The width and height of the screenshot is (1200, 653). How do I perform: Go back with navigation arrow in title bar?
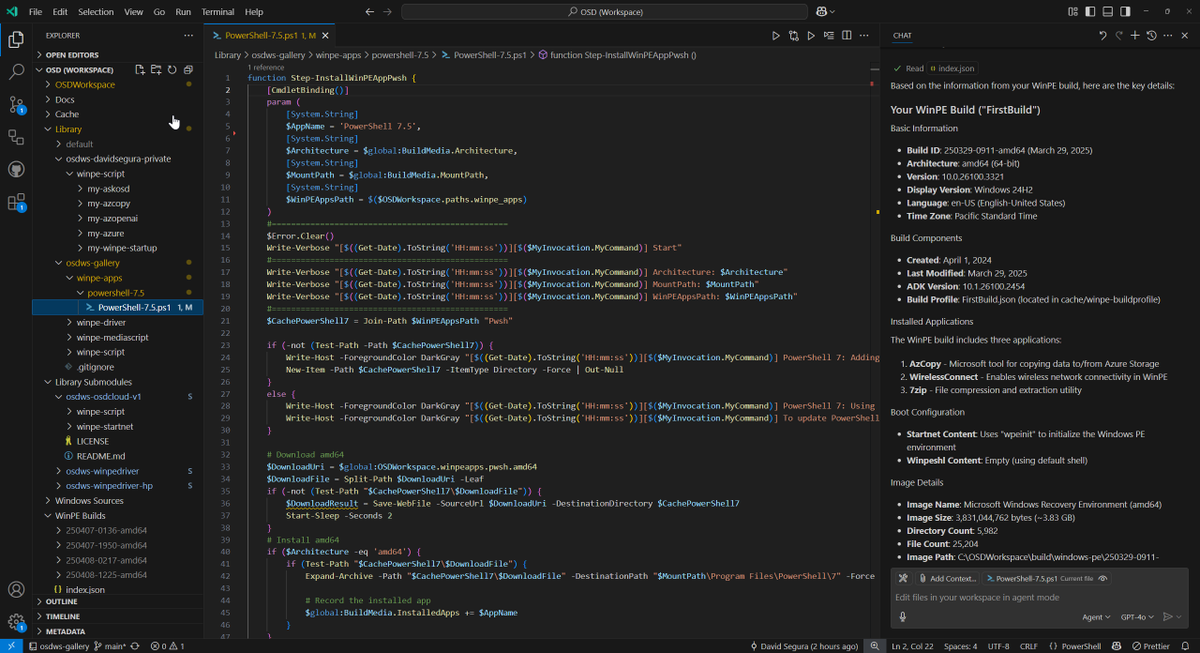click(370, 12)
